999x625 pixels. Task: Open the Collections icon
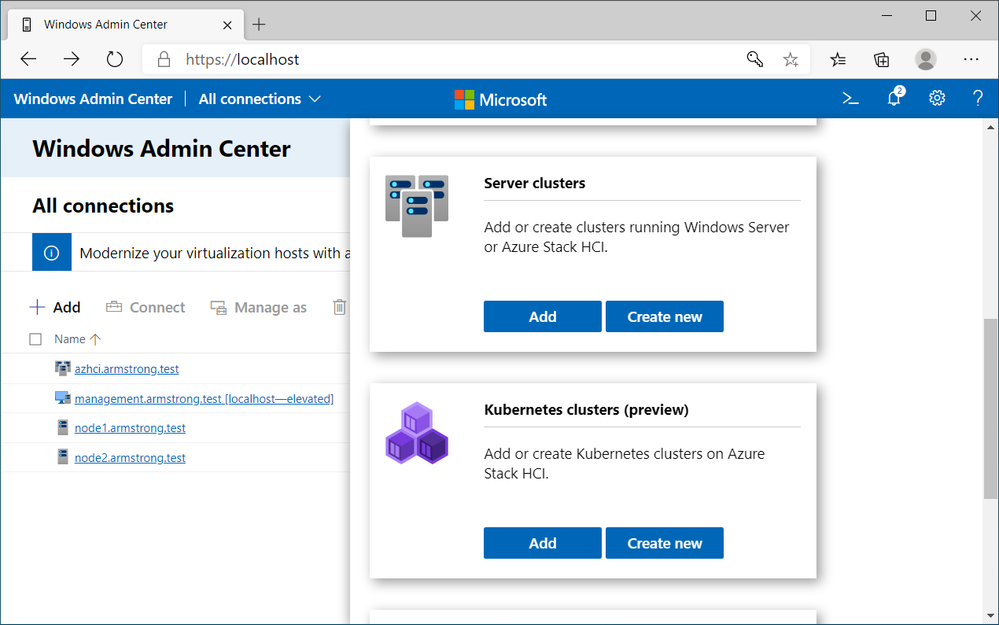[882, 60]
